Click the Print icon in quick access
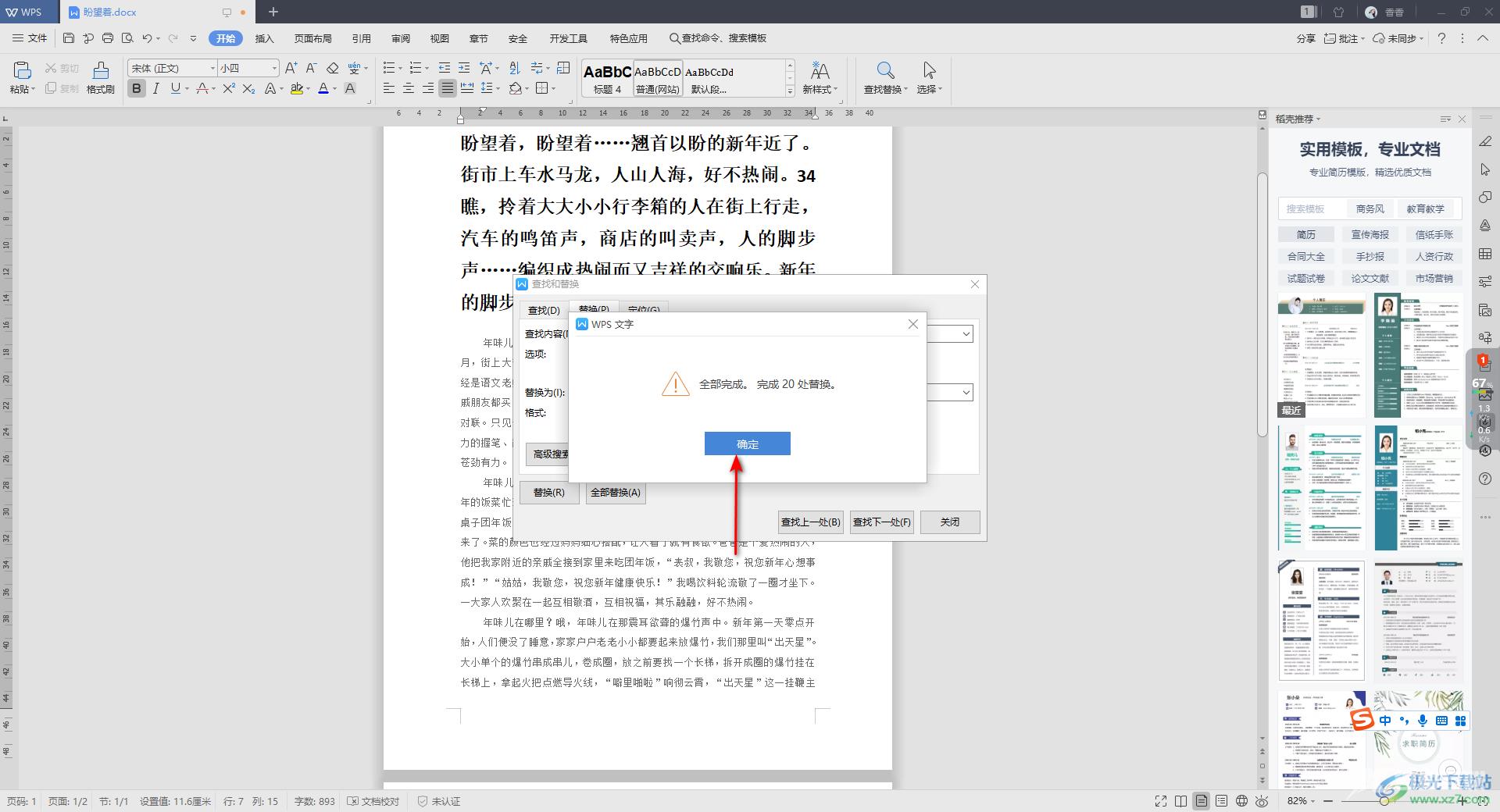Viewport: 1500px width, 812px height. click(108, 37)
